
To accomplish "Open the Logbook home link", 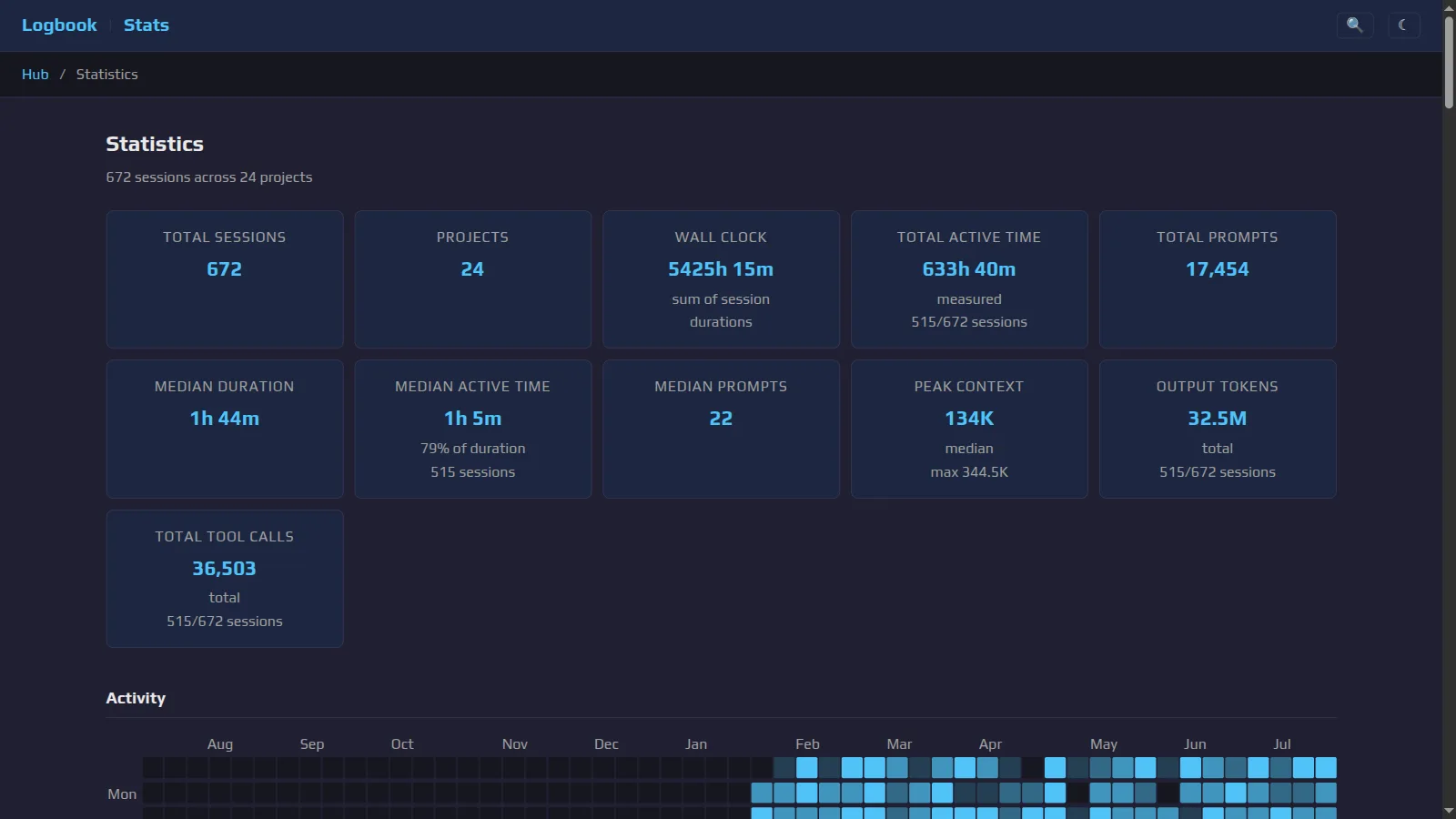I will (x=59, y=25).
